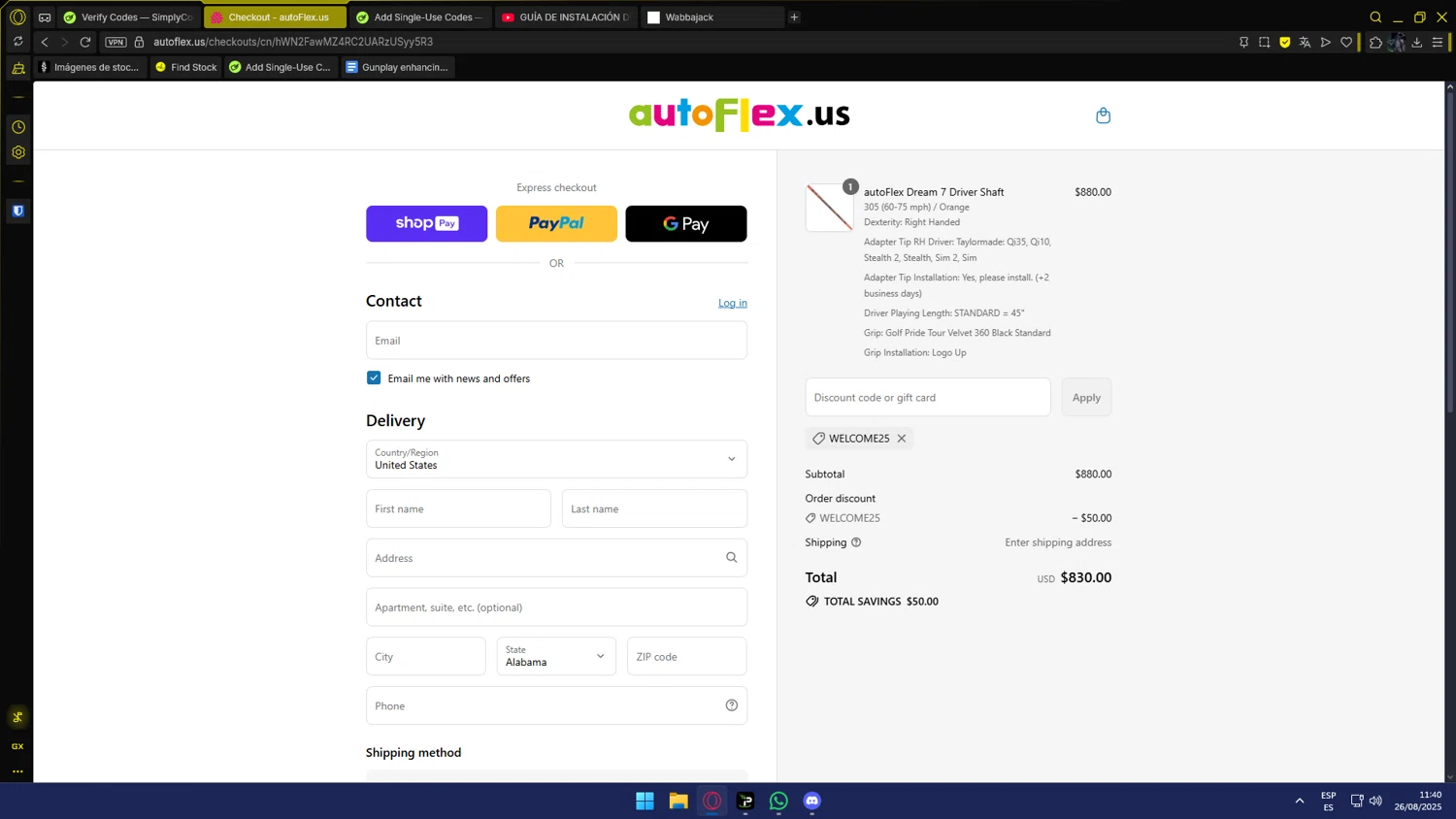Click the Log in link

coord(733,303)
